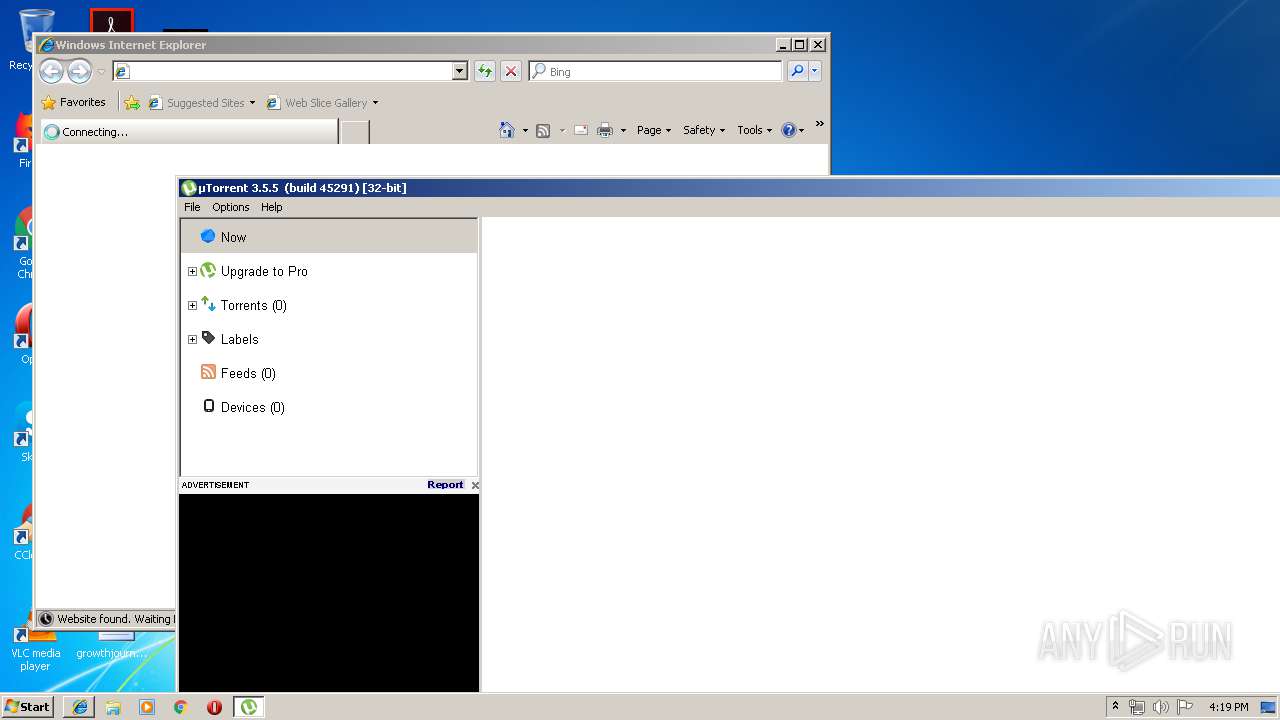Screen dimensions: 1280x720
Task: Open Devices (0) in sidebar
Action: [252, 407]
